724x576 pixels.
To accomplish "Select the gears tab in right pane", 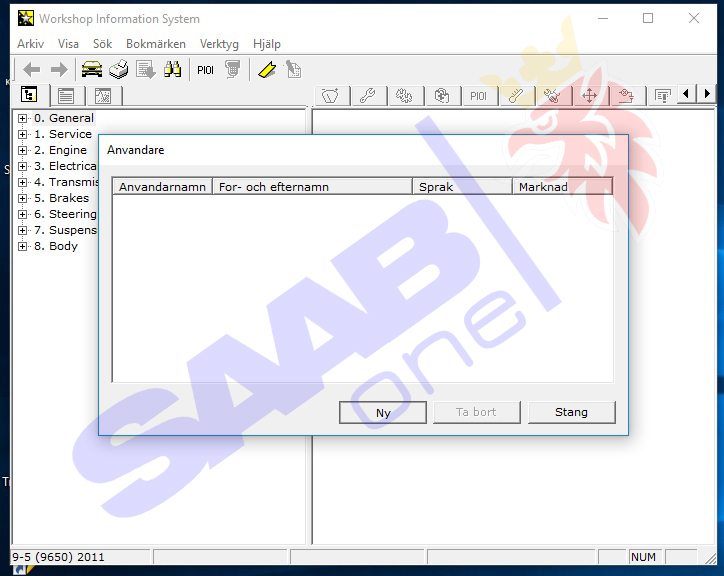I will tap(404, 95).
